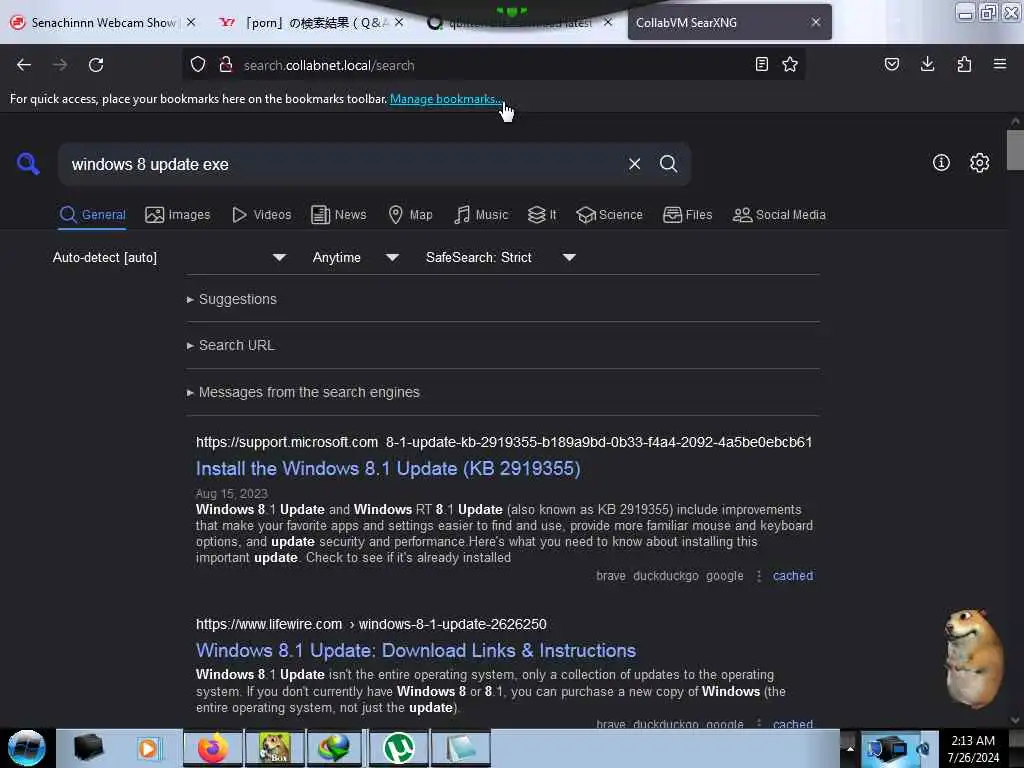Open the Auto-detect language dropdown

169,257
